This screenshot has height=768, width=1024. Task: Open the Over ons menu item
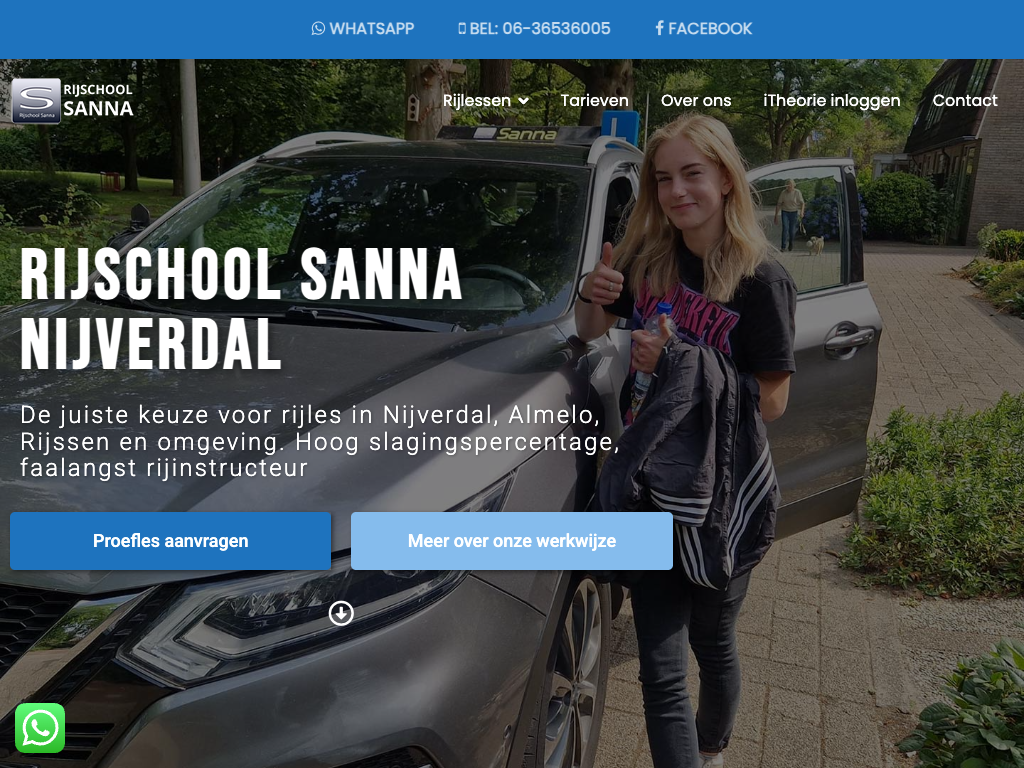(x=696, y=101)
